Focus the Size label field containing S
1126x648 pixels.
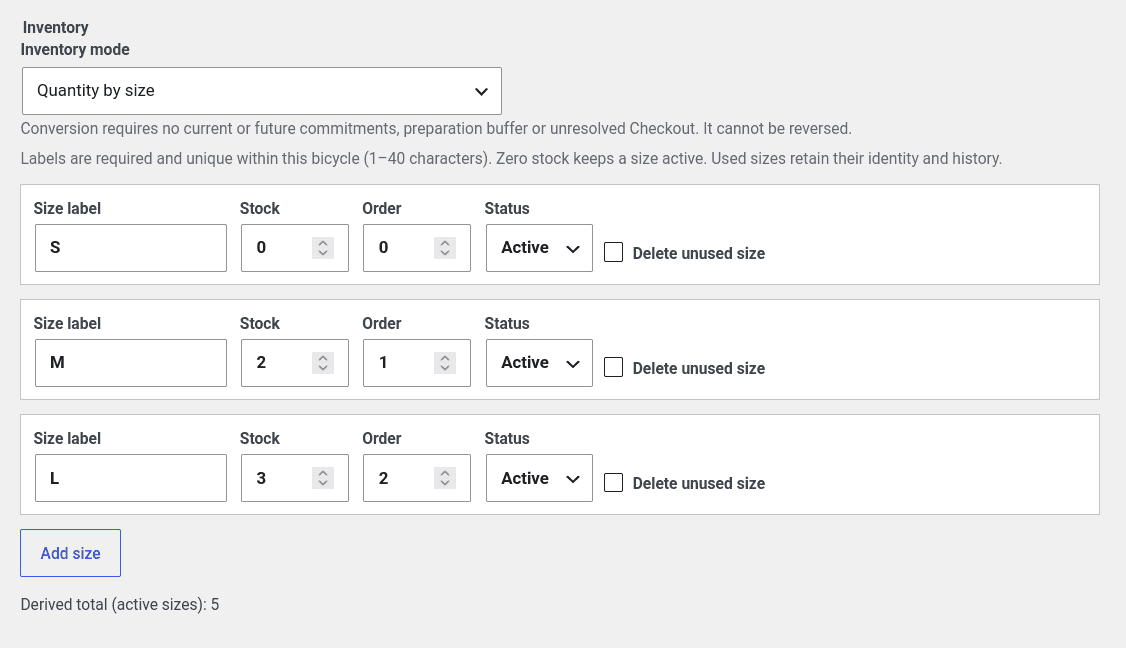[131, 248]
